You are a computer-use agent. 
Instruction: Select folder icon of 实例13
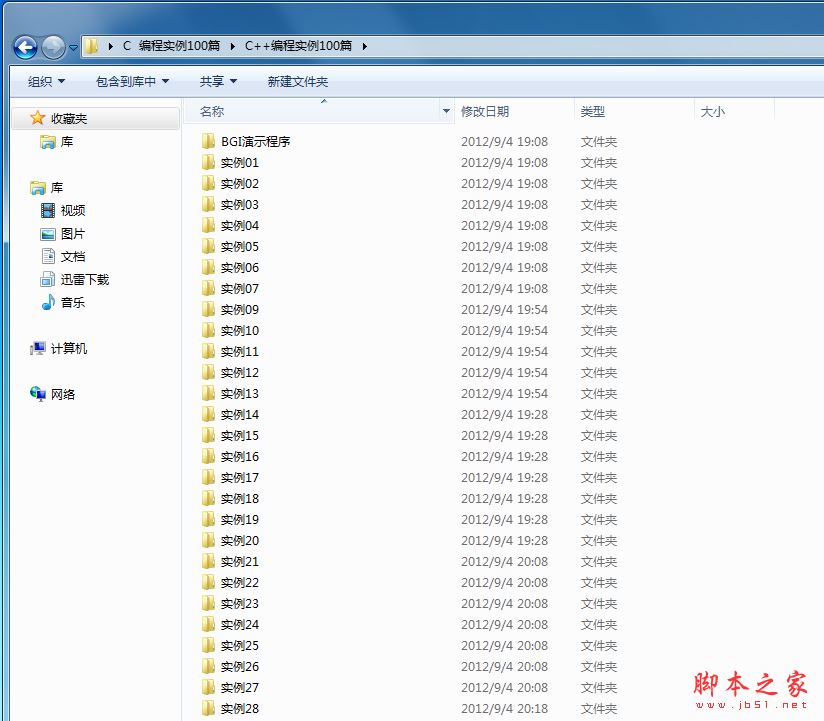point(209,393)
